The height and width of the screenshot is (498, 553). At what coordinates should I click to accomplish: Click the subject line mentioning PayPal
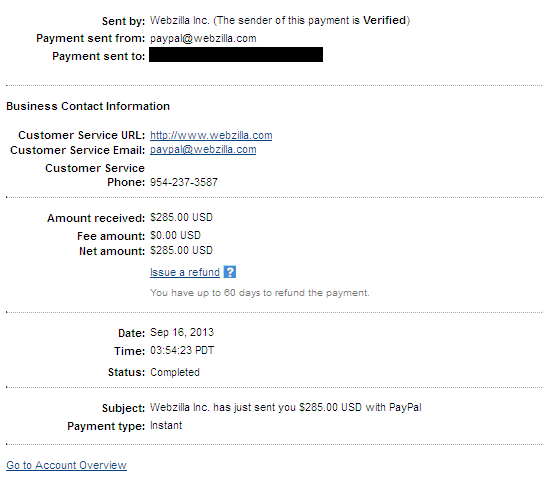click(x=286, y=407)
